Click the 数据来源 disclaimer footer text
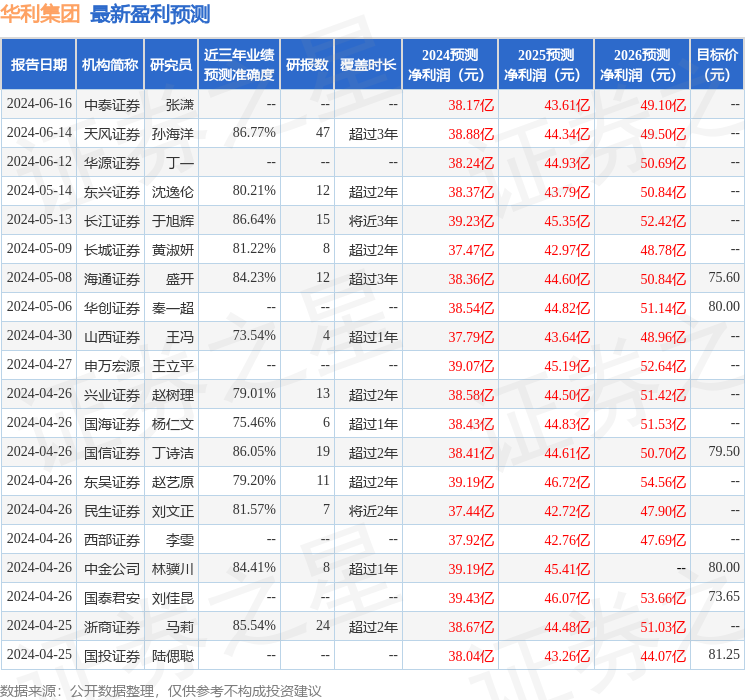This screenshot has width=745, height=700. pos(161,690)
